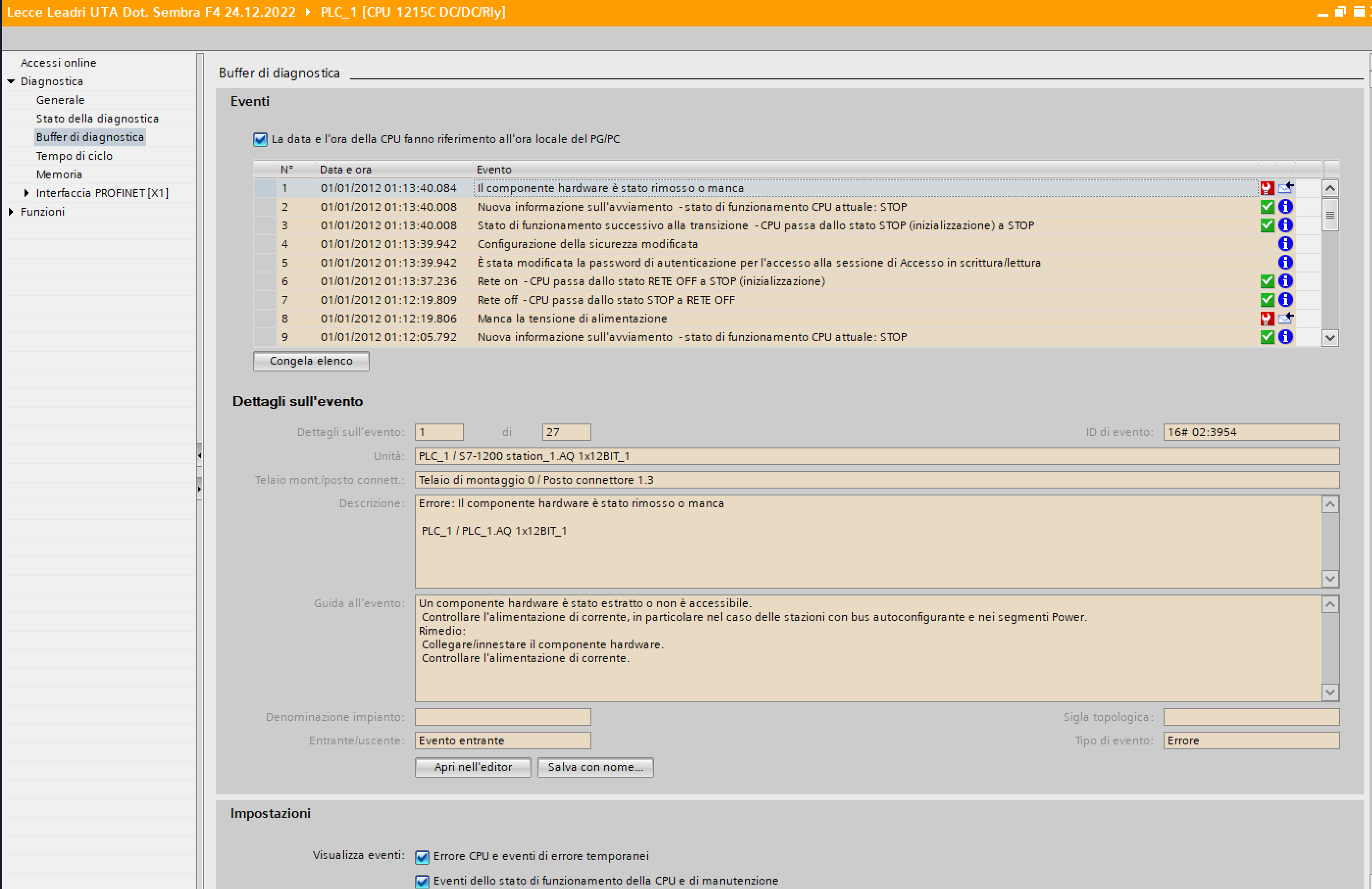Click Entrante/uscente field Evento entrante
Screen dimensions: 1372x889
pyautogui.click(x=503, y=741)
